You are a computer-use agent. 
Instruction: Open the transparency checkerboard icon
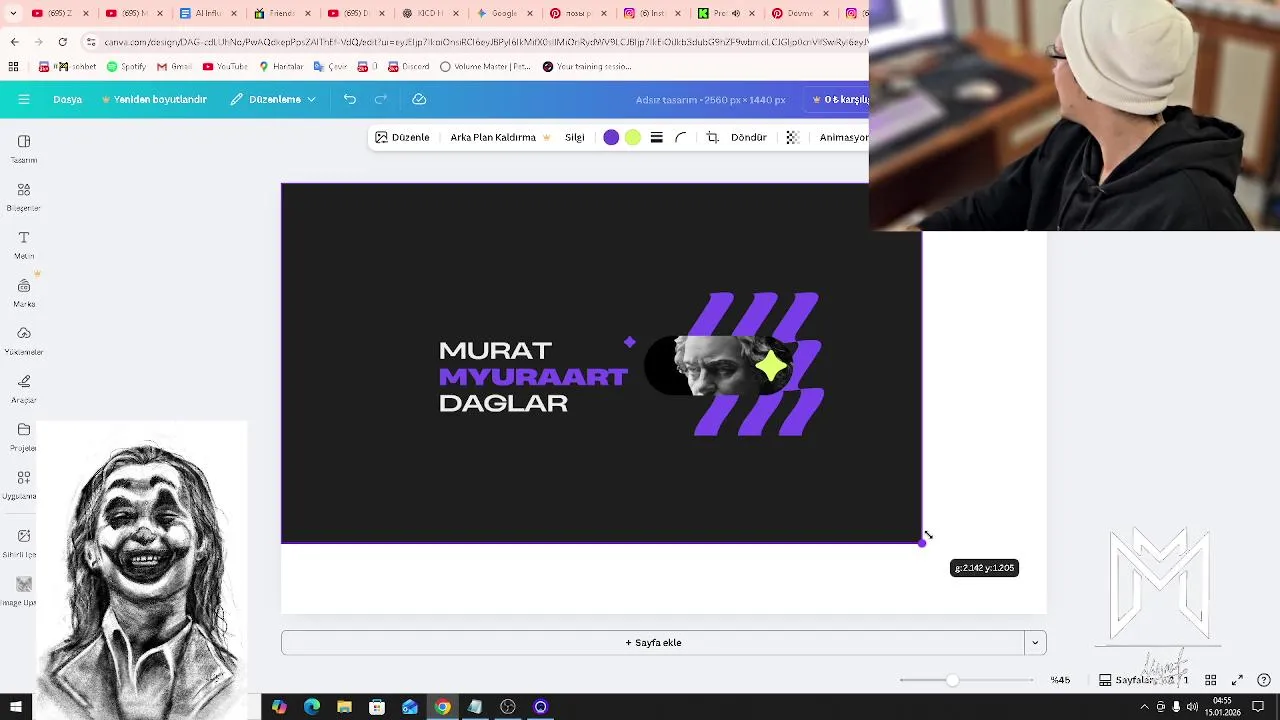(x=792, y=137)
